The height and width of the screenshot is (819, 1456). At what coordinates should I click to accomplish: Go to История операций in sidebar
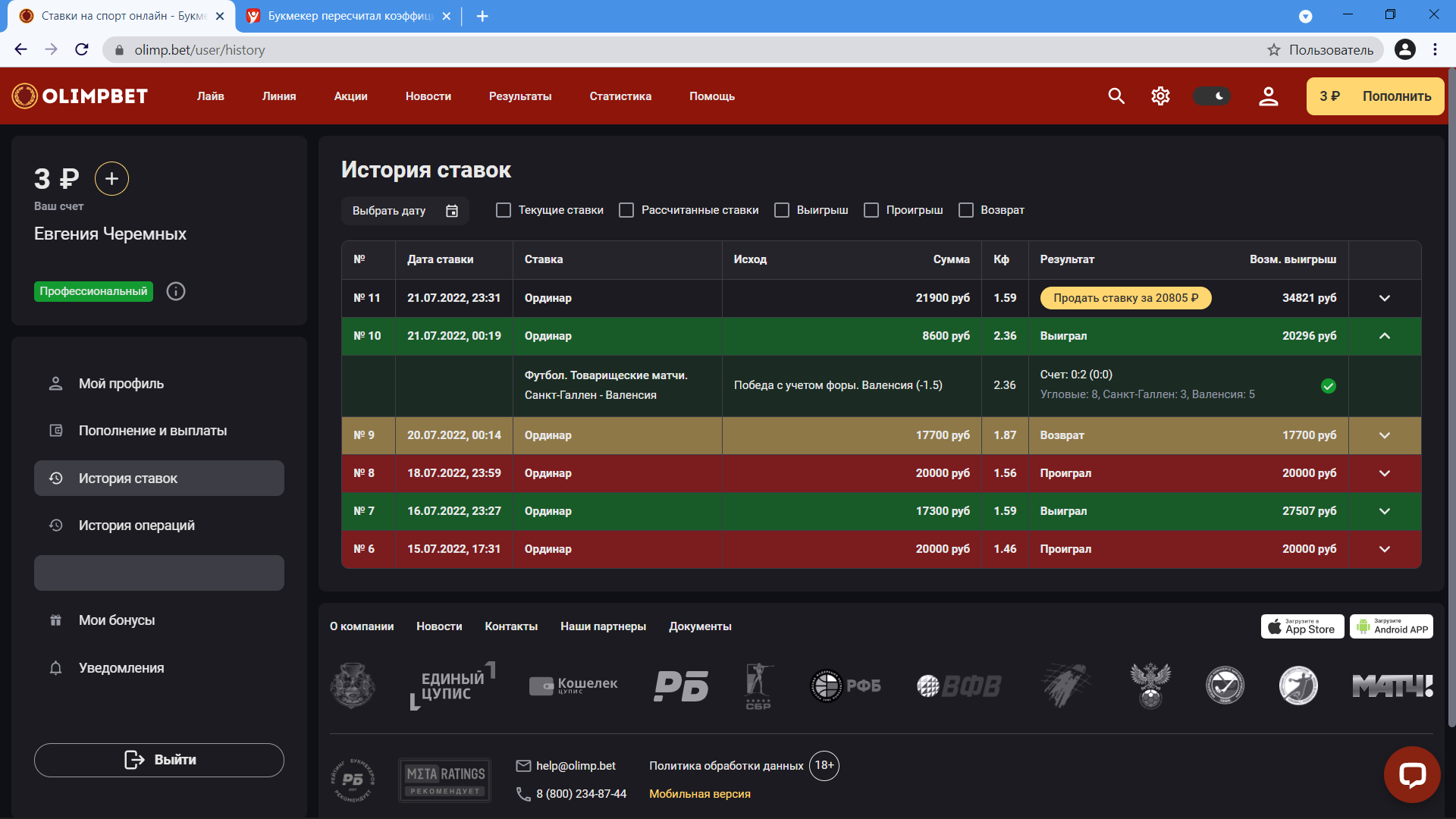[x=136, y=526]
